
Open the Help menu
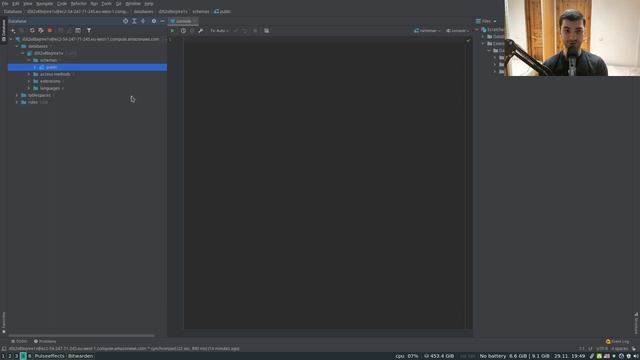(149, 4)
